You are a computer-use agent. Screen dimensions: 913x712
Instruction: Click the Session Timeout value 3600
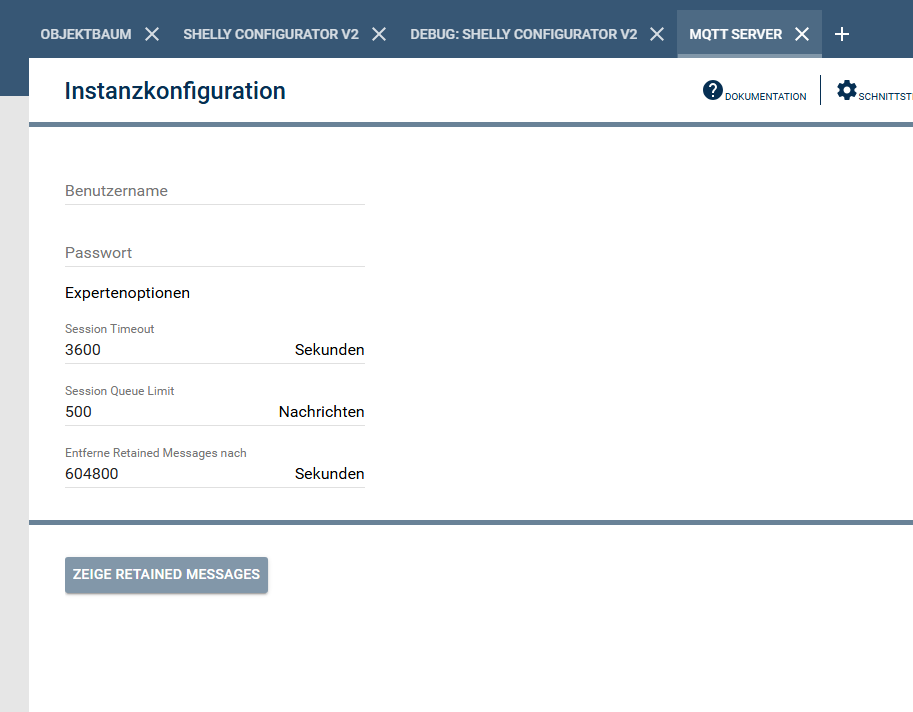pyautogui.click(x=83, y=350)
